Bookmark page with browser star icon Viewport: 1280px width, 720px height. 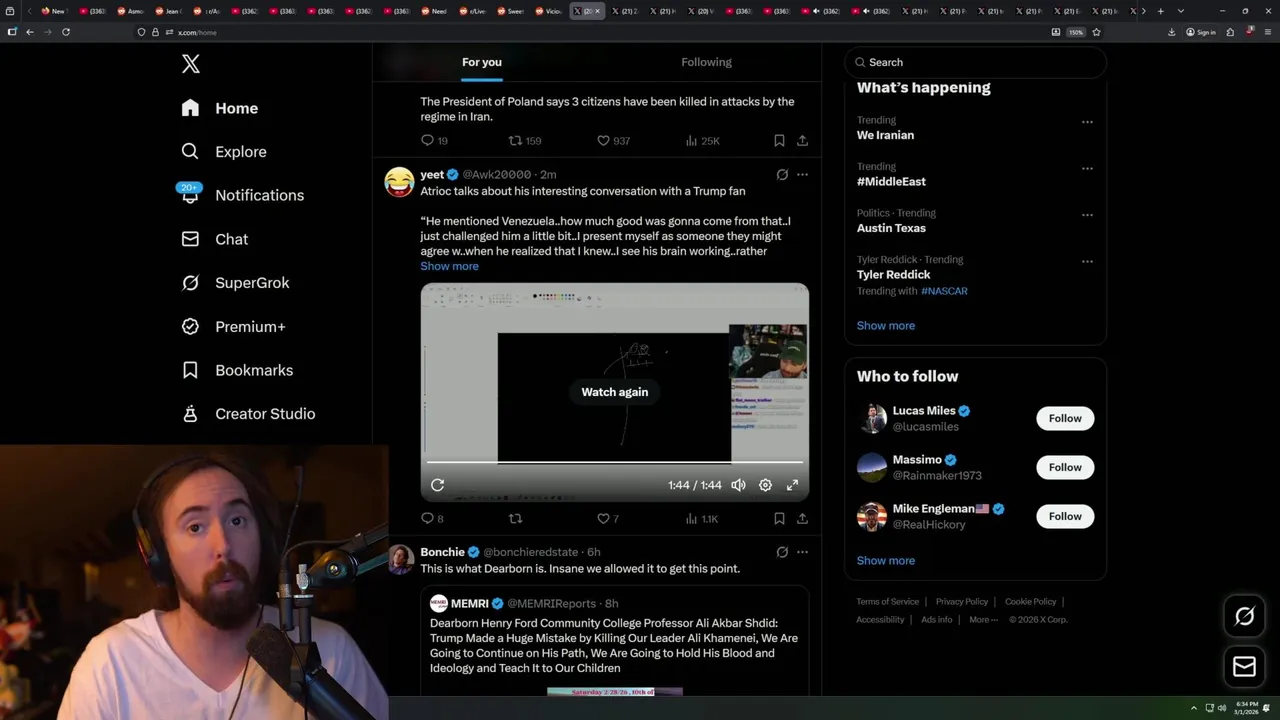(1097, 32)
